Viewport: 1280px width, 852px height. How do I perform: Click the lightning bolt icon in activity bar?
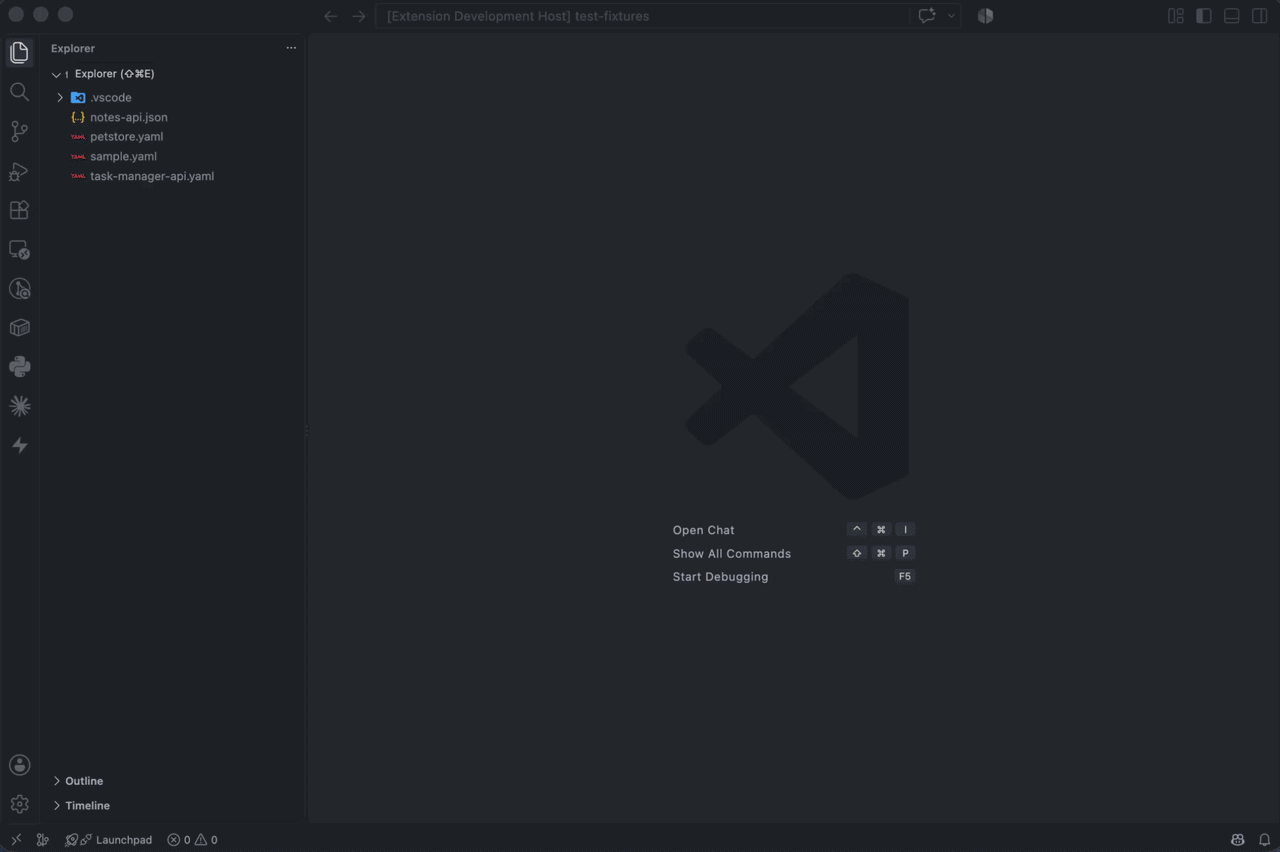coord(19,446)
